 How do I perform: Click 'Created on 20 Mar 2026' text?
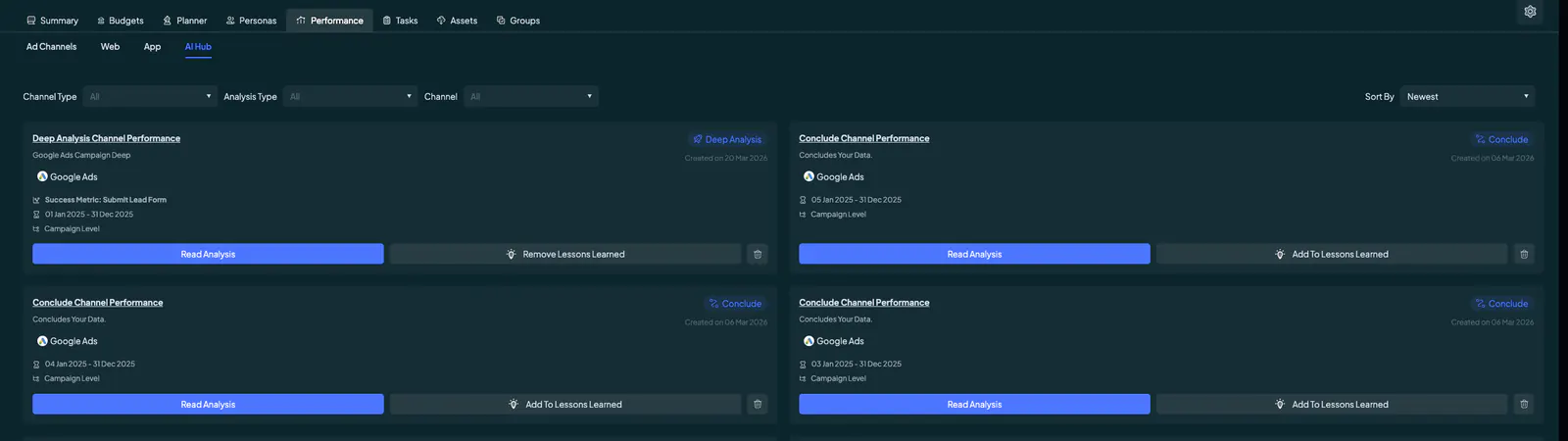click(x=726, y=158)
